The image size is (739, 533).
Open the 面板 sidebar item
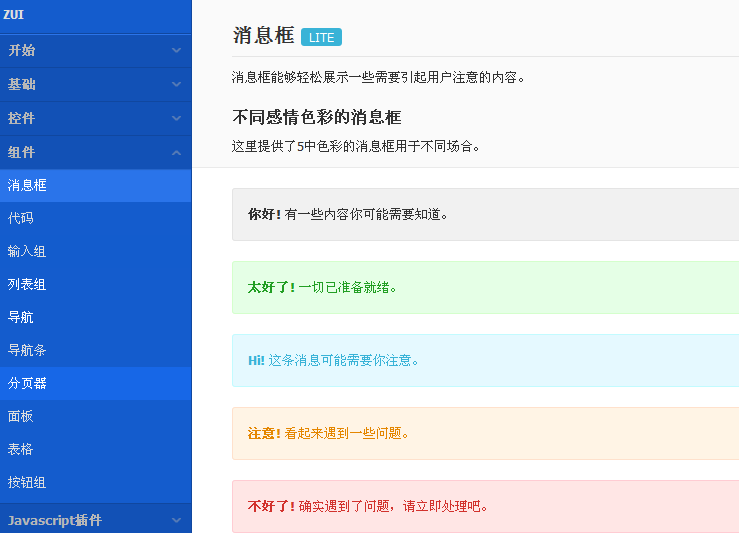(x=21, y=416)
